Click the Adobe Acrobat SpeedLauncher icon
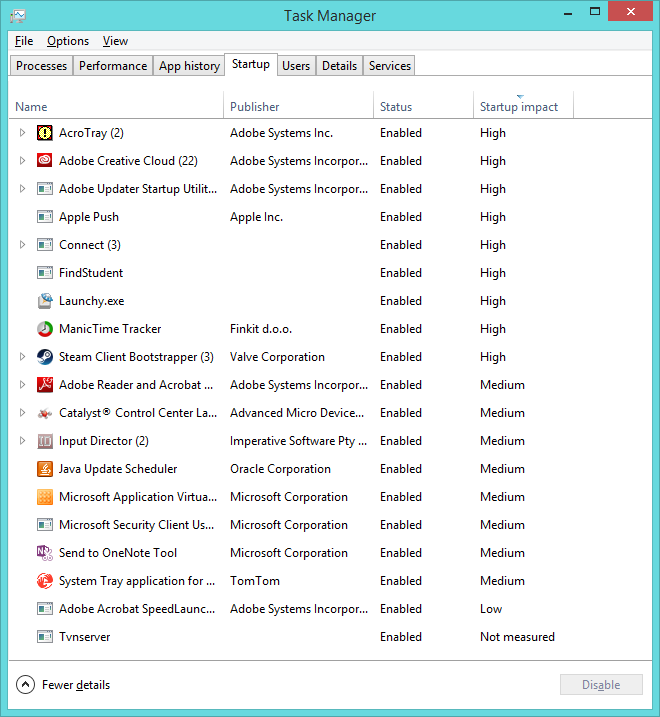The width and height of the screenshot is (660, 717). tap(45, 609)
